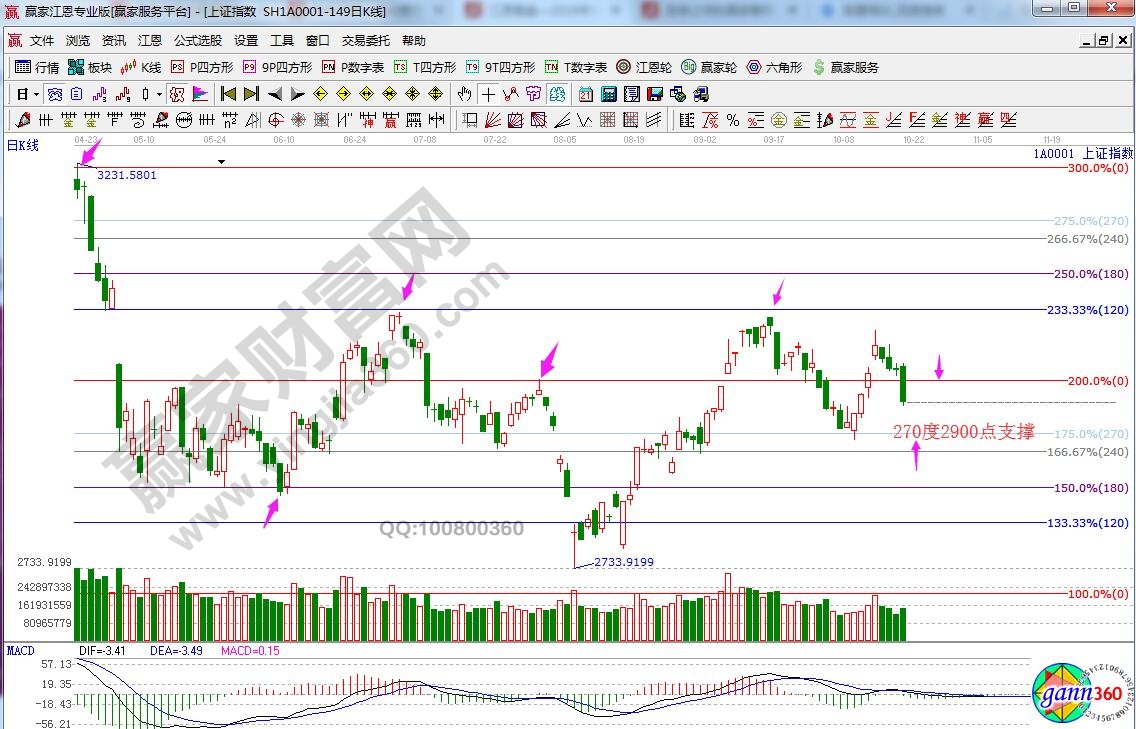This screenshot has height=729, width=1136.
Task: Open the candlestick style dropdown arrow
Action: 160,94
